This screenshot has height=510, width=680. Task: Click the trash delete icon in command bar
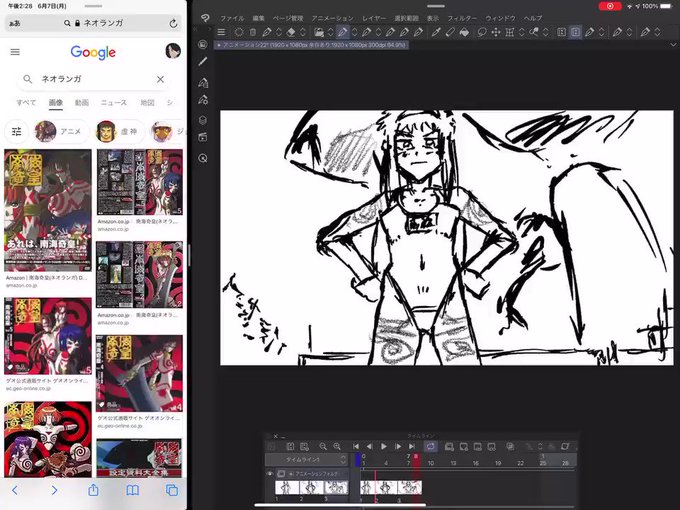click(x=253, y=32)
